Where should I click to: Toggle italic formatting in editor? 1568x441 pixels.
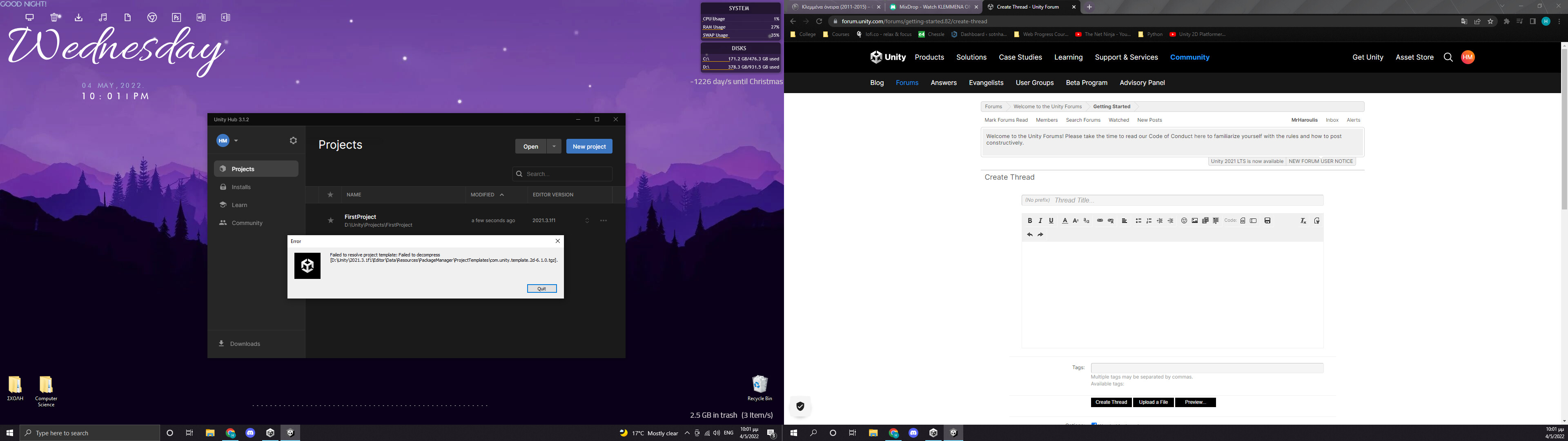(x=1040, y=220)
